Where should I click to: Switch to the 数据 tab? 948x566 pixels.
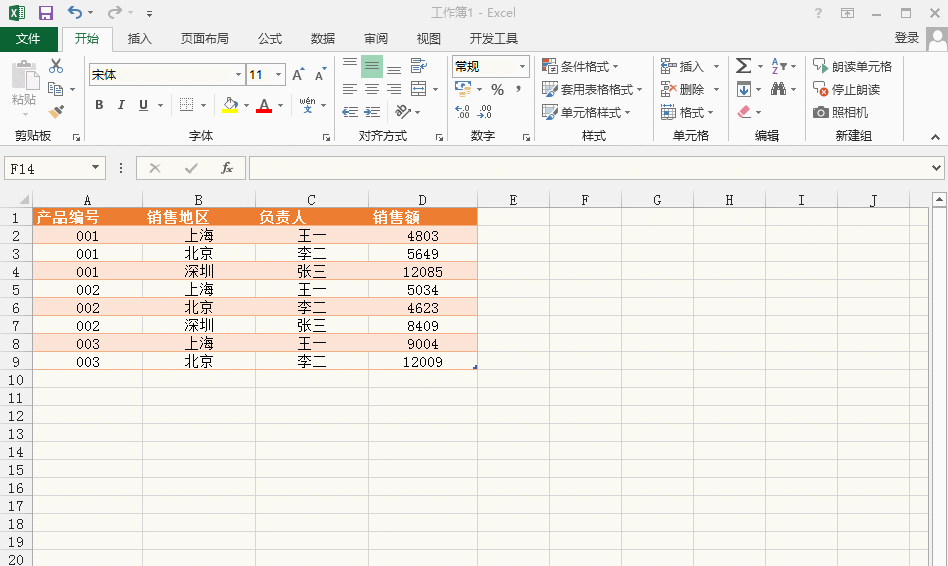coord(323,39)
